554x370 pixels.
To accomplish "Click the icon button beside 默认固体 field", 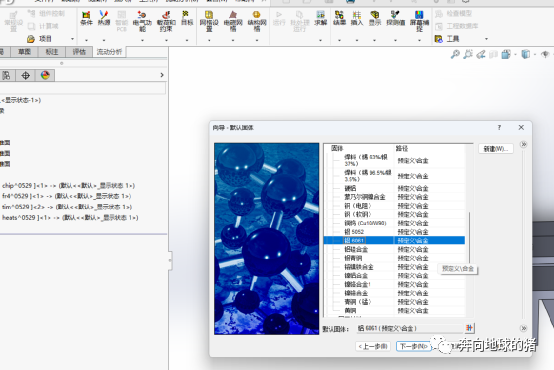I will pos(469,328).
